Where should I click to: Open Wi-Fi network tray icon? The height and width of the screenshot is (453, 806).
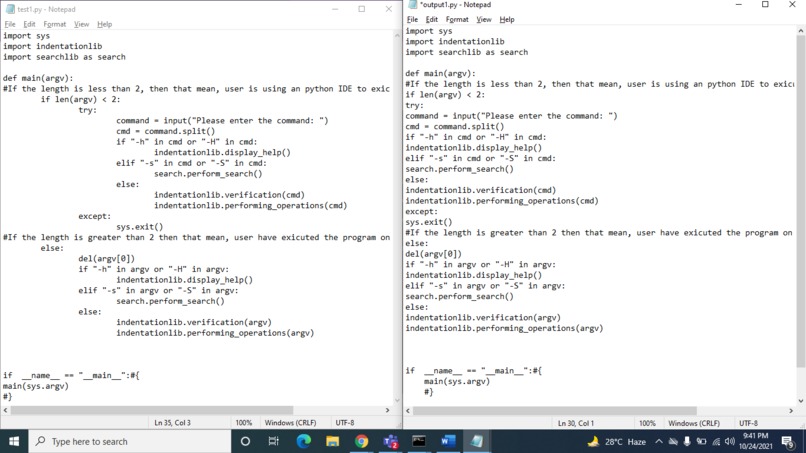click(x=716, y=441)
